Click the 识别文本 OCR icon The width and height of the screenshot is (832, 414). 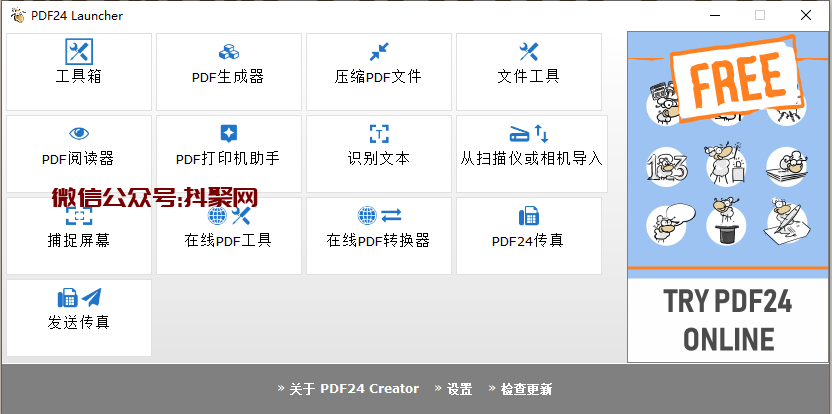pos(379,134)
